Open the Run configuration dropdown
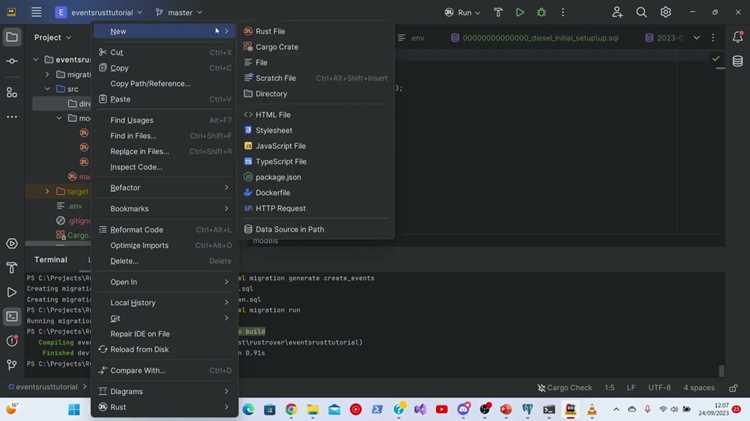 tap(462, 12)
